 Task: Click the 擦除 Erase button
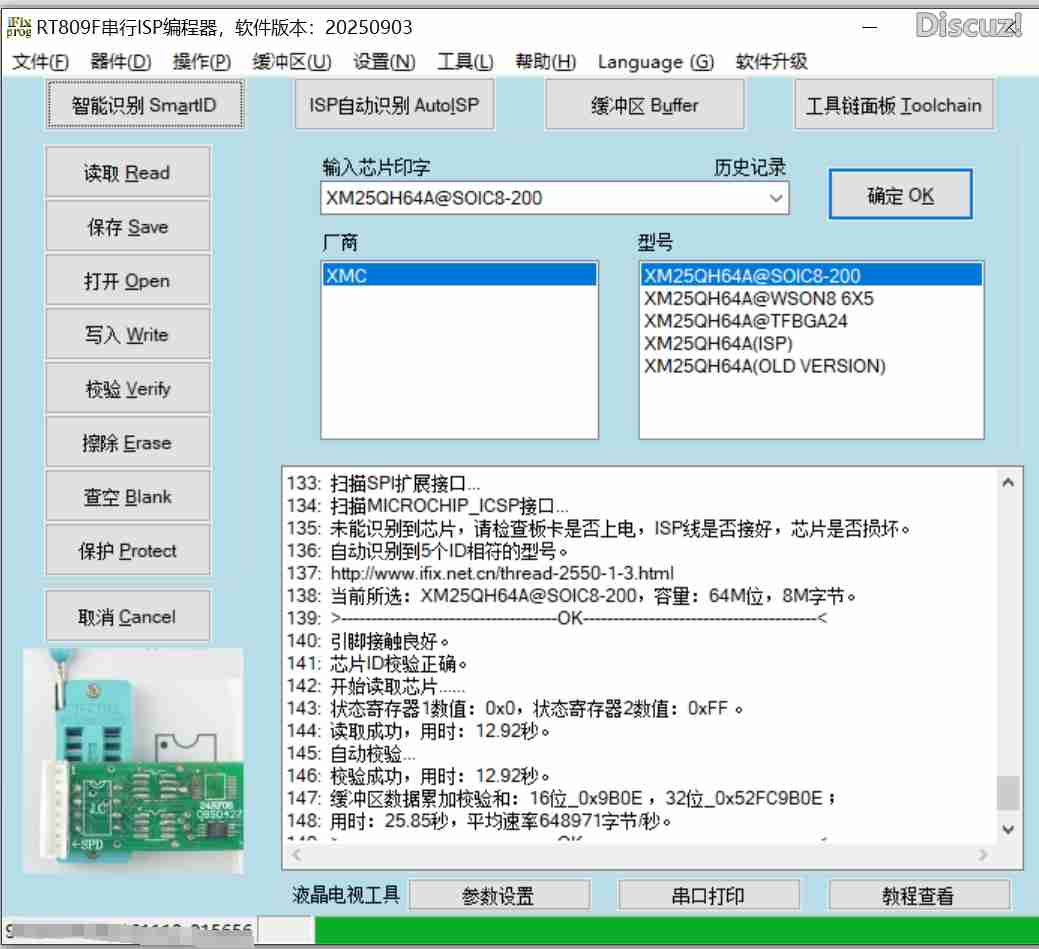[127, 442]
